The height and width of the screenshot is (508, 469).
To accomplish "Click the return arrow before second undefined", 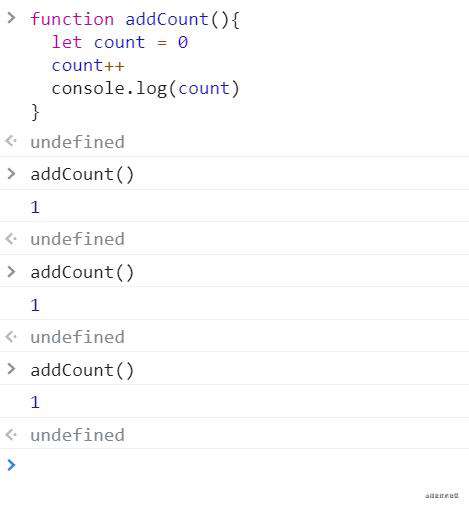I will [x=11, y=238].
